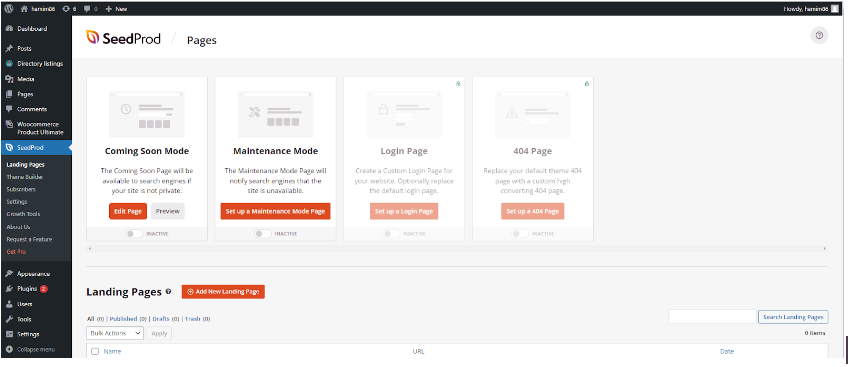
Task: Toggle 404 Page active switch
Action: tap(520, 234)
